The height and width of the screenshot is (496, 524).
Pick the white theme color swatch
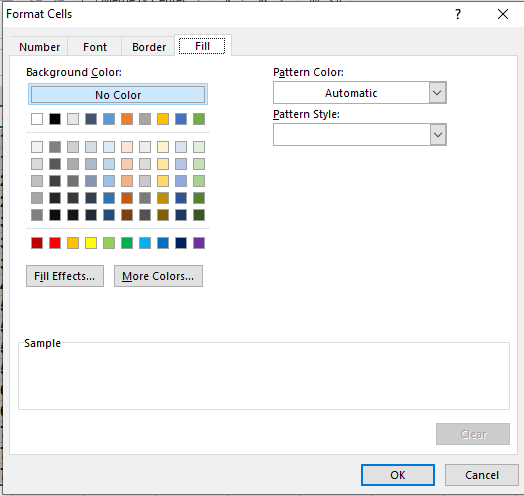pyautogui.click(x=37, y=119)
